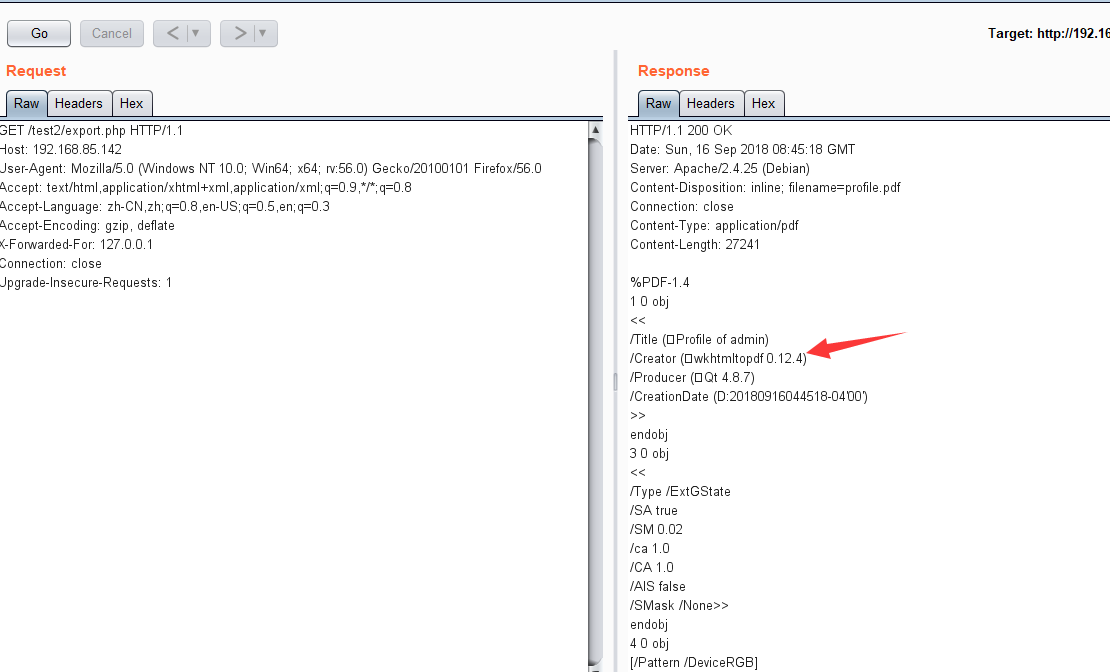
Task: Click the 3 0 obj line
Action: point(649,454)
